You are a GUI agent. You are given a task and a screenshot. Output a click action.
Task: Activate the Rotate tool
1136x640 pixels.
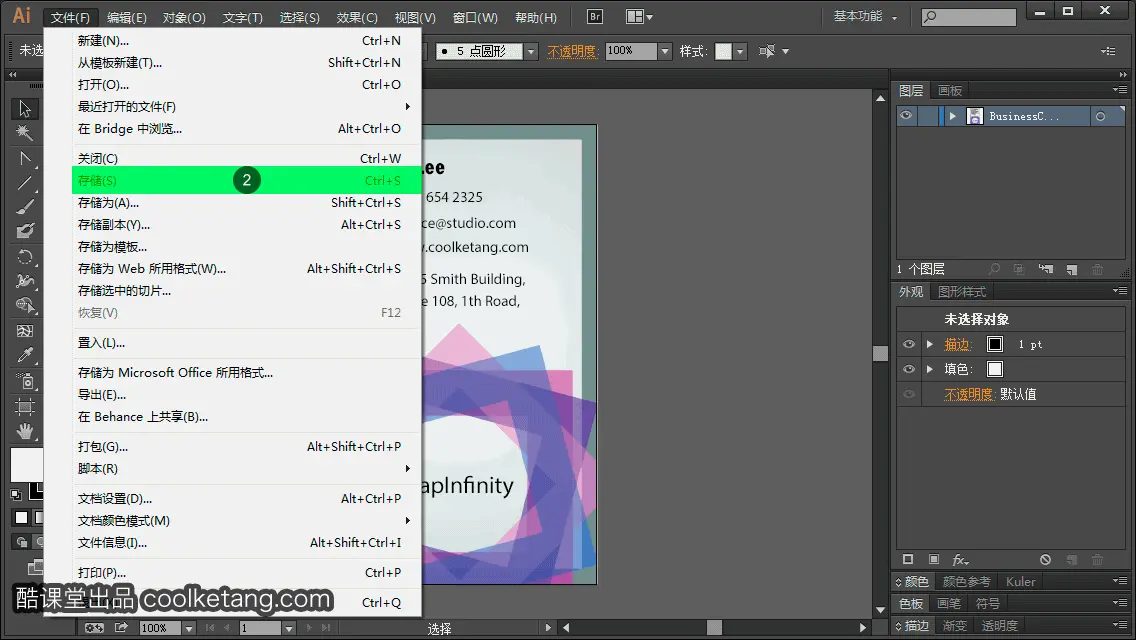click(25, 257)
